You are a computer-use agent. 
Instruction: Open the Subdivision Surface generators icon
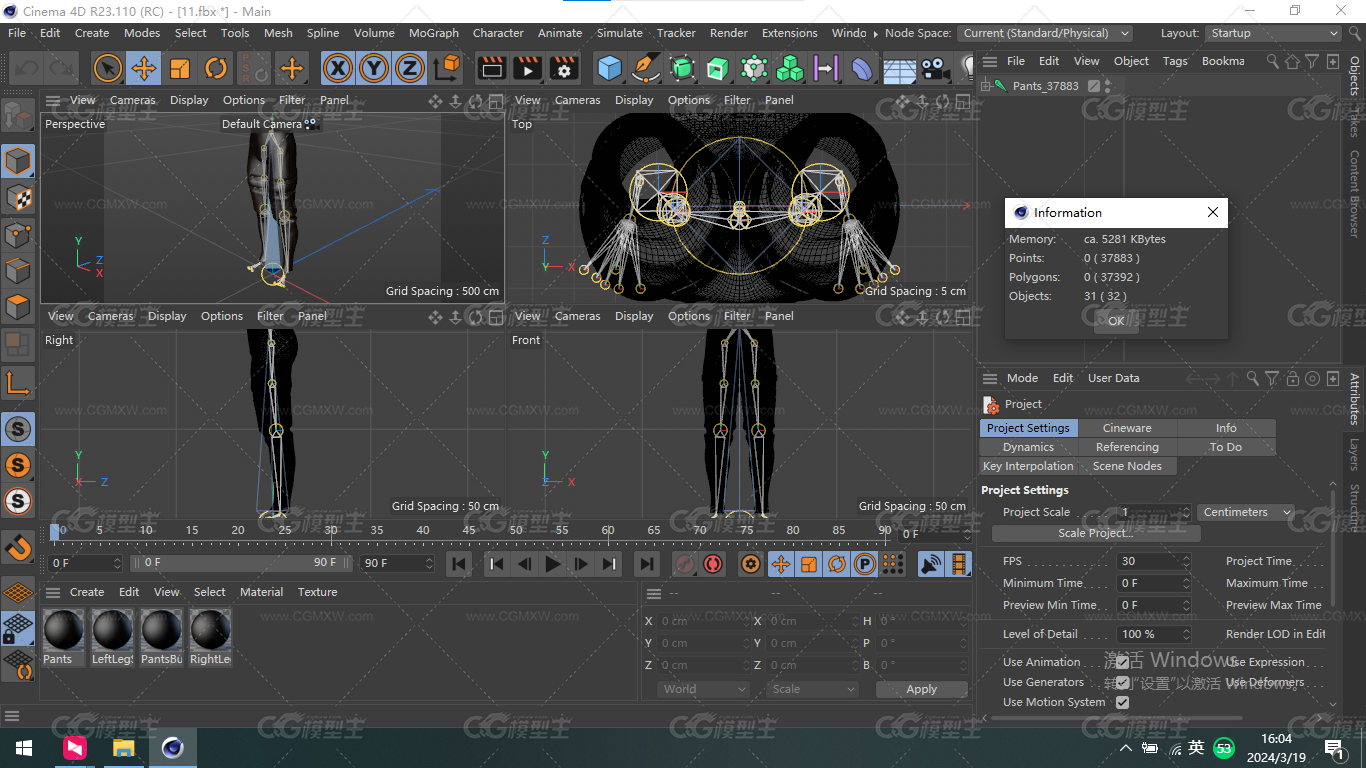coord(682,68)
